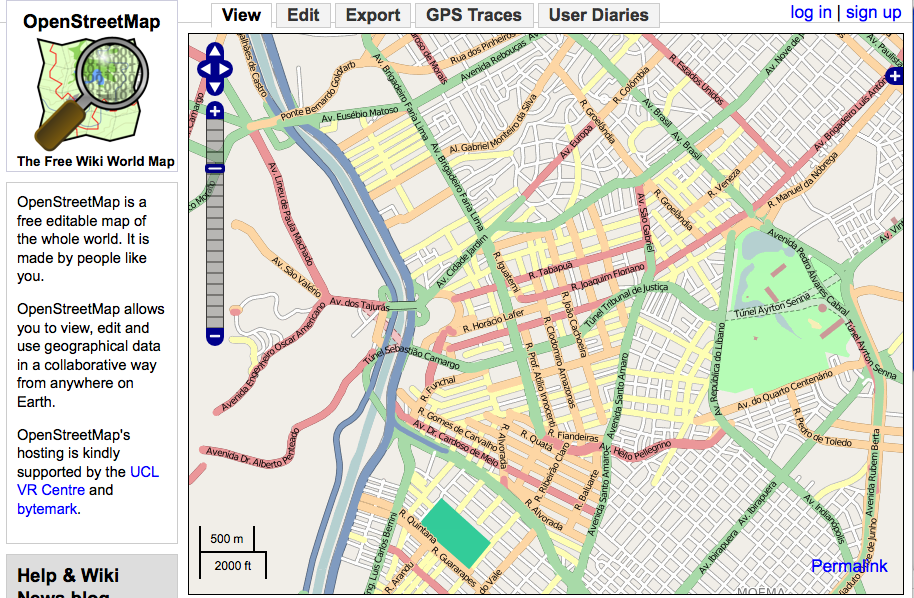This screenshot has width=914, height=598.
Task: Zoom in with the plus button
Action: pyautogui.click(x=215, y=110)
